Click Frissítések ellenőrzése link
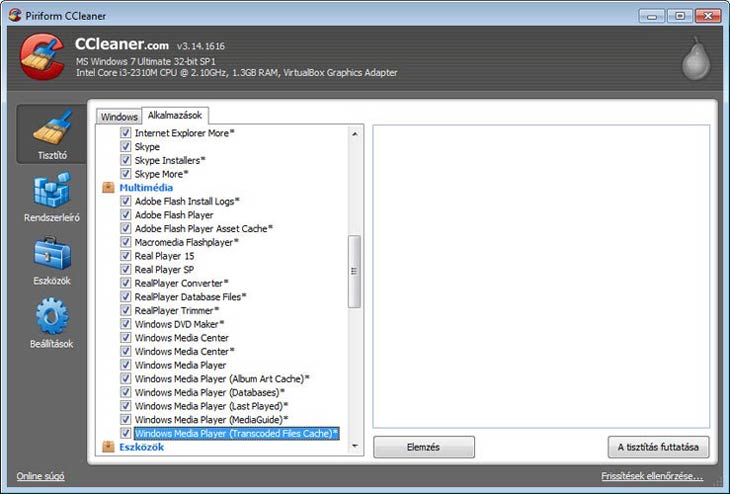The height and width of the screenshot is (494, 730). [x=652, y=476]
